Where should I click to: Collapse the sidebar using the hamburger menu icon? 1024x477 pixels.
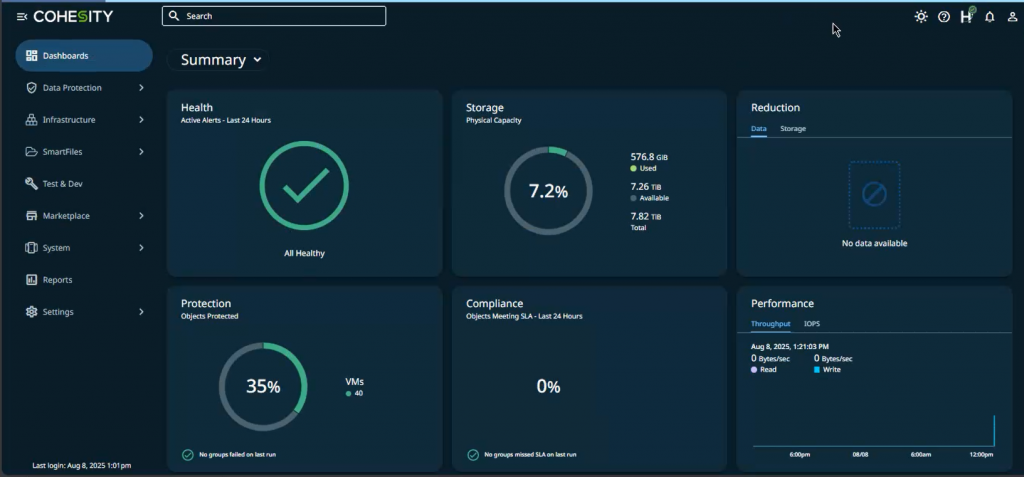coord(22,17)
